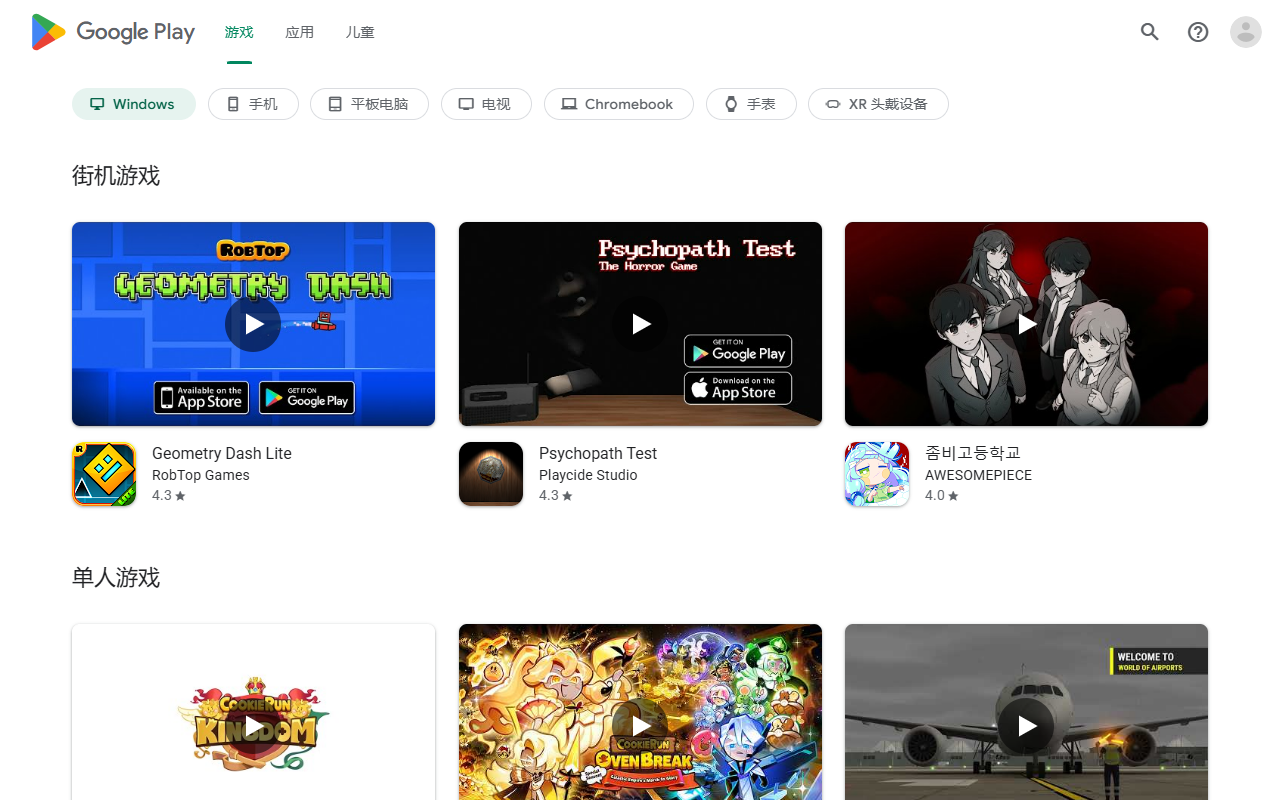Open Psychopath Test app icon
Screen dimensions: 1280x800
click(491, 474)
